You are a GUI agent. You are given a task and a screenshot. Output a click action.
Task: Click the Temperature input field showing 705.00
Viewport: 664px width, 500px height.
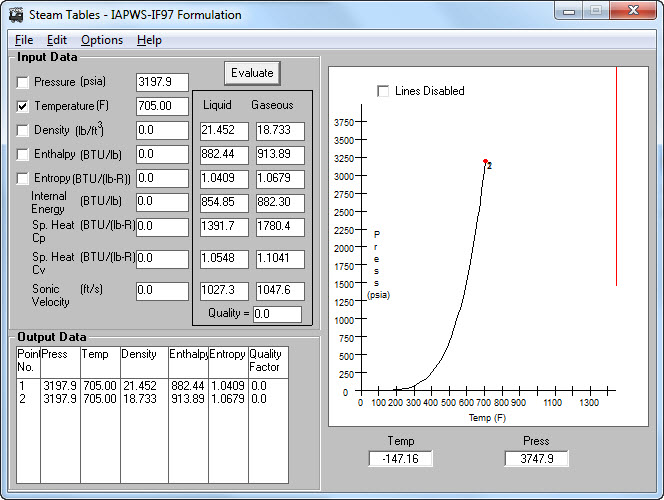pos(162,106)
